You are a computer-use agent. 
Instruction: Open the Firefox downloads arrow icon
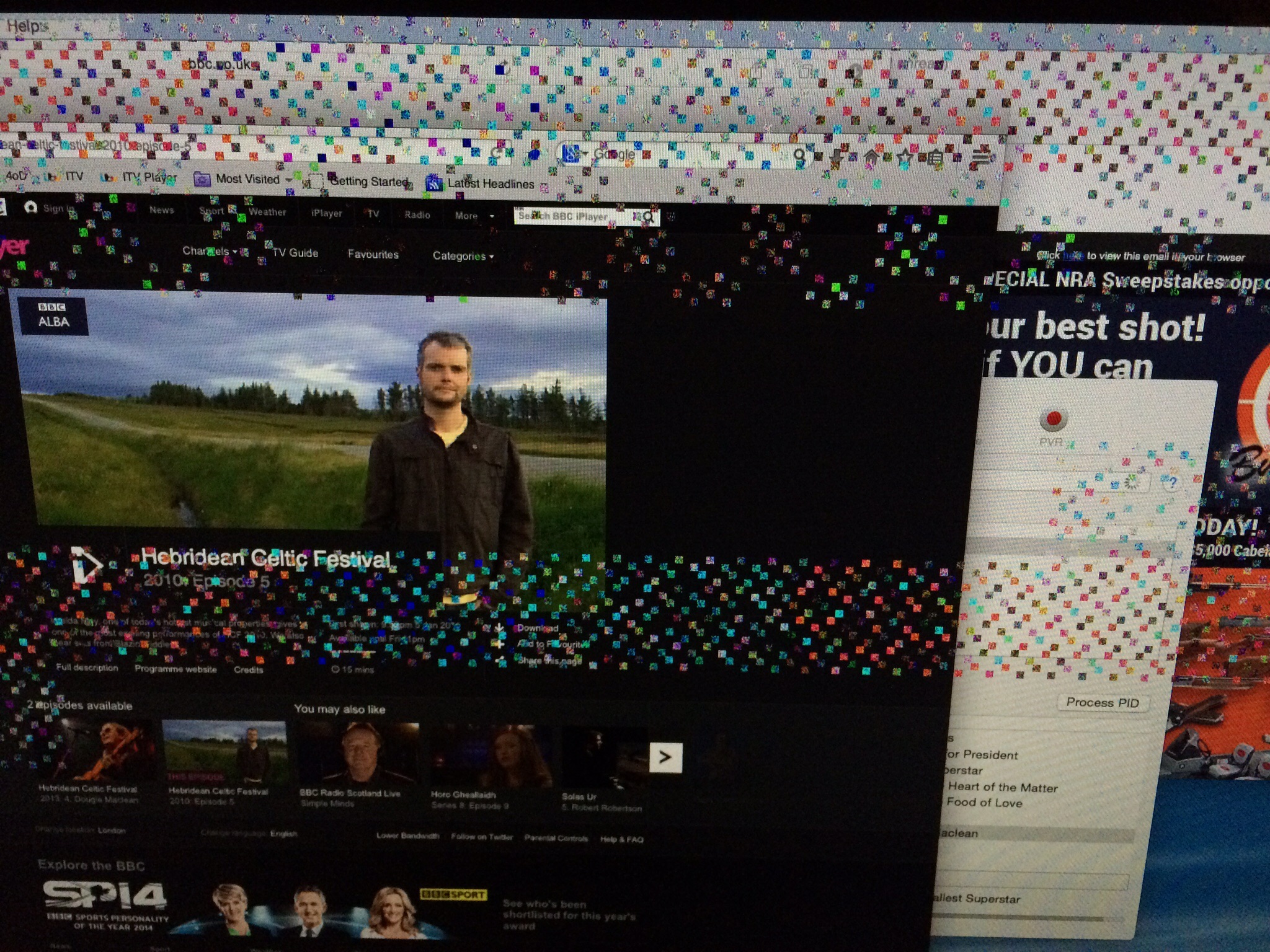(837, 156)
